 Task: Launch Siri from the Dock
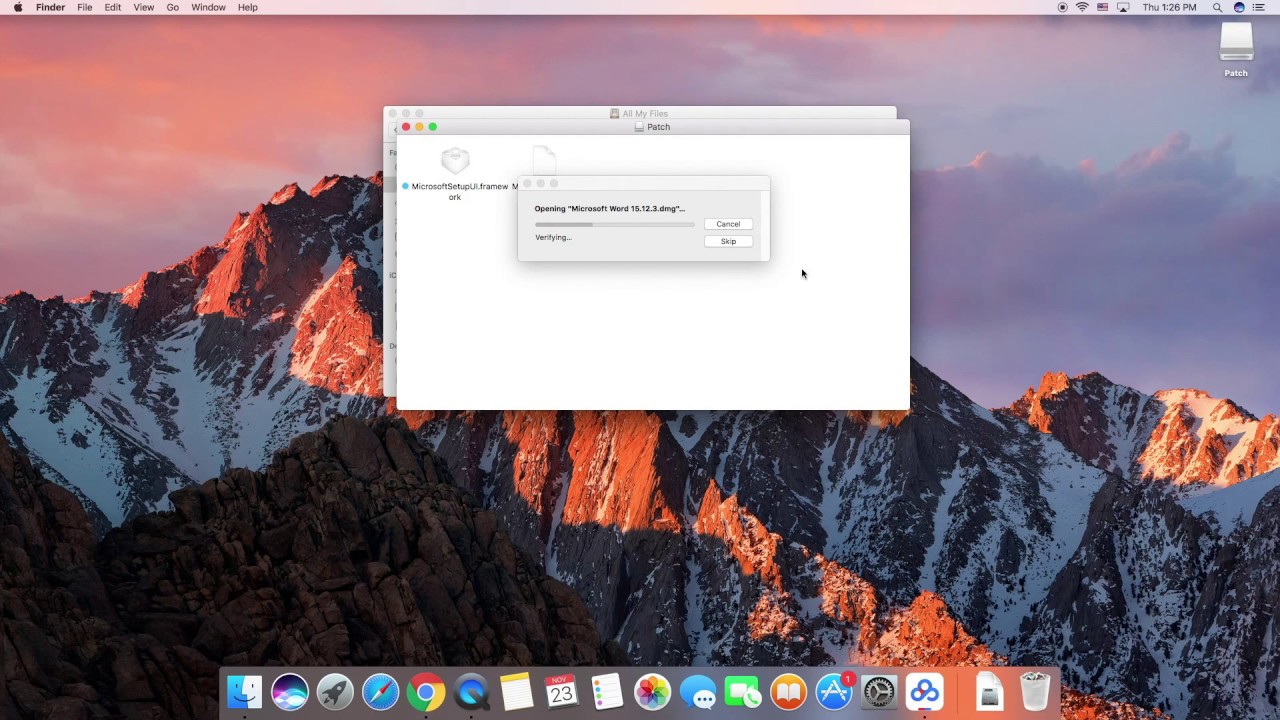tap(290, 692)
